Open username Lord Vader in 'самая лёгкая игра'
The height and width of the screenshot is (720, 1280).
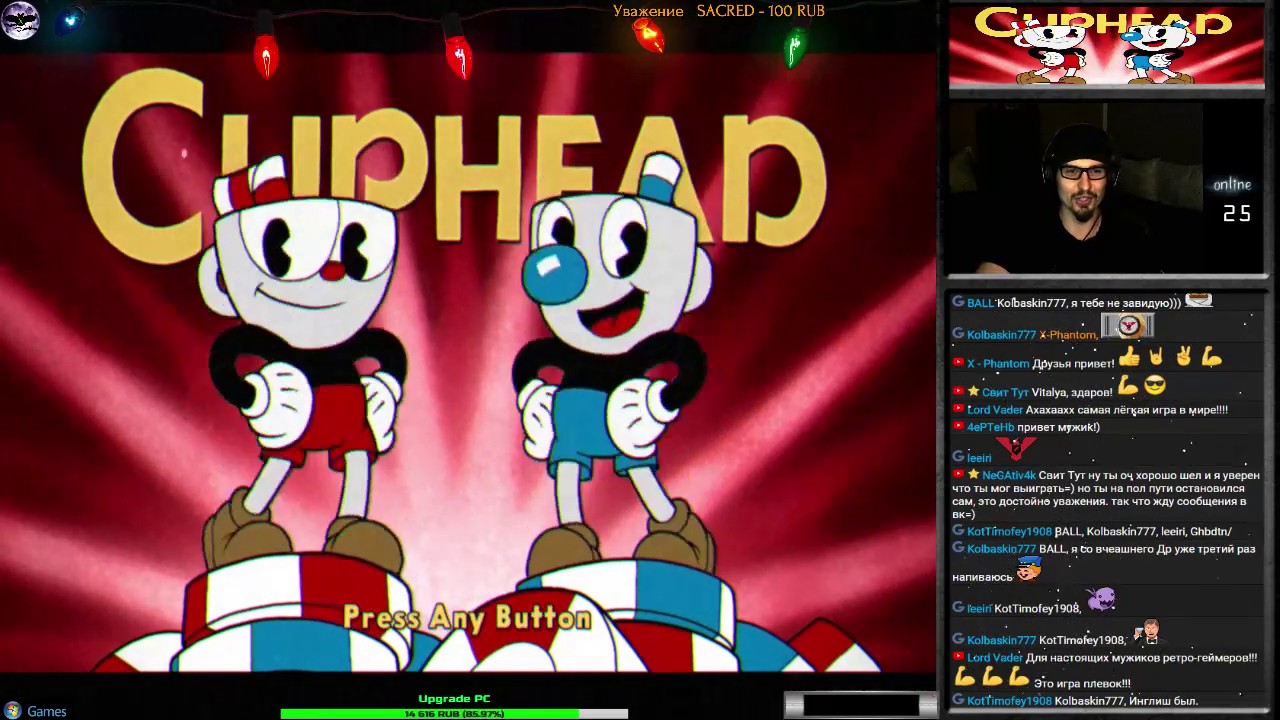click(x=995, y=410)
